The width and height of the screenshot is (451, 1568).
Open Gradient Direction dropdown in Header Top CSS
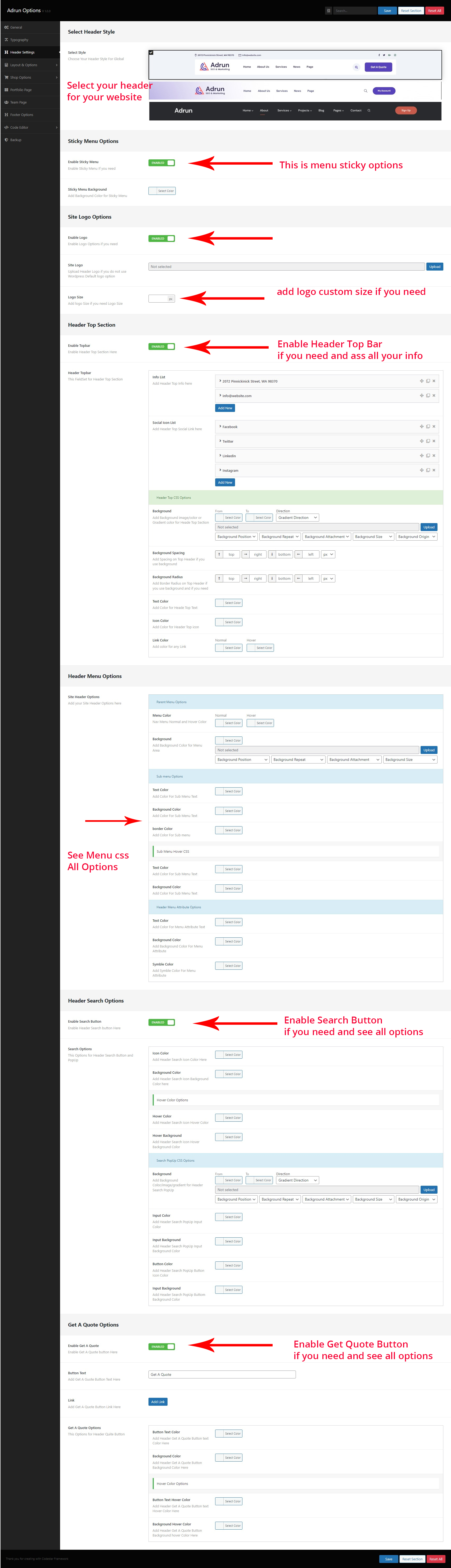tap(298, 517)
